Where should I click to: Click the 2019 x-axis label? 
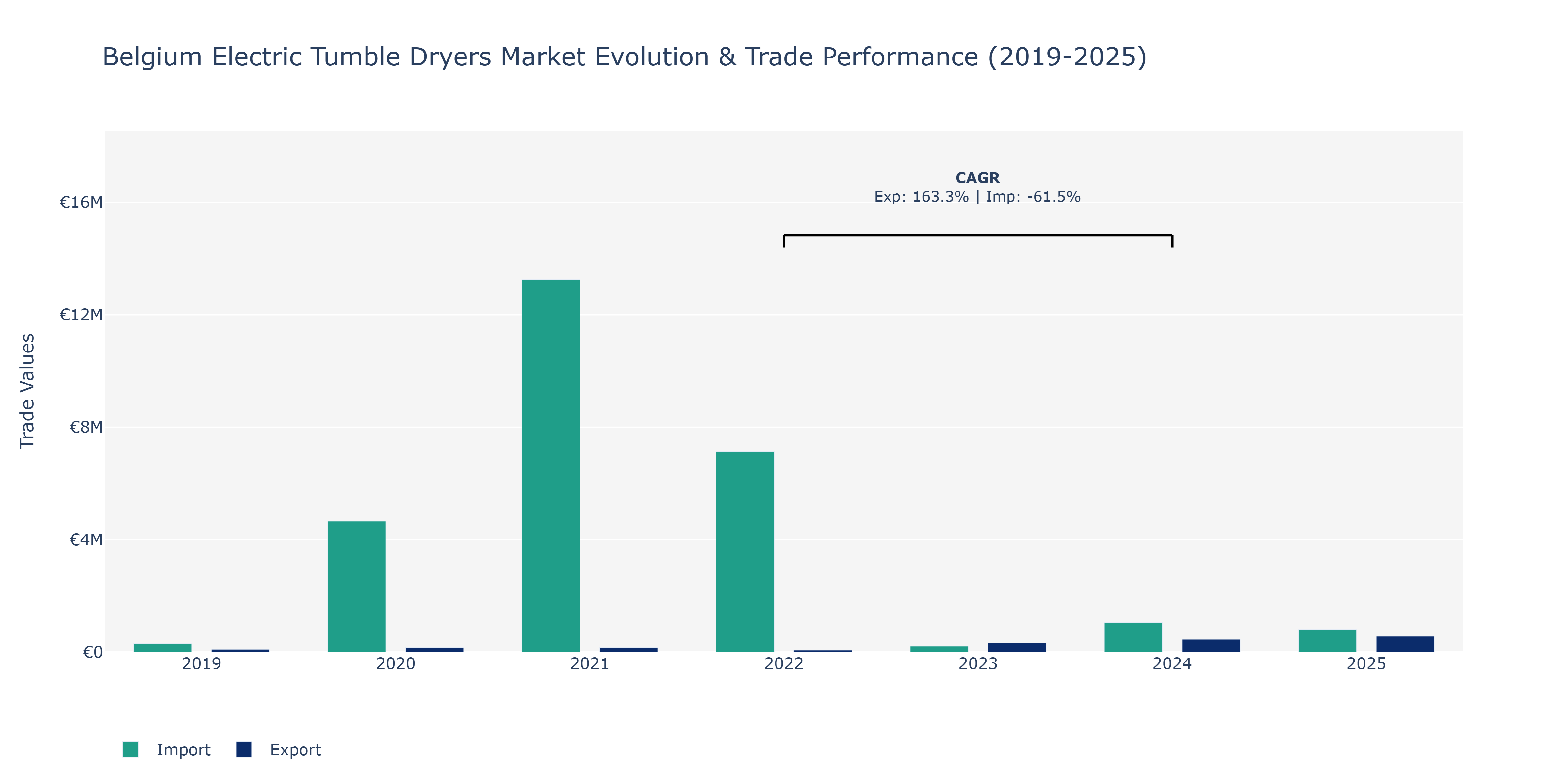(202, 663)
